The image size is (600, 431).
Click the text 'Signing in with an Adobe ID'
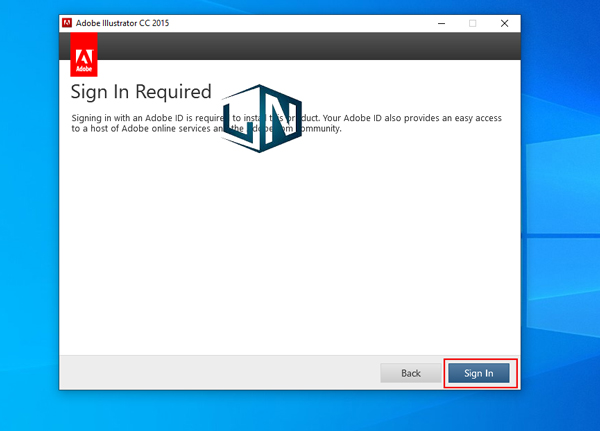128,118
